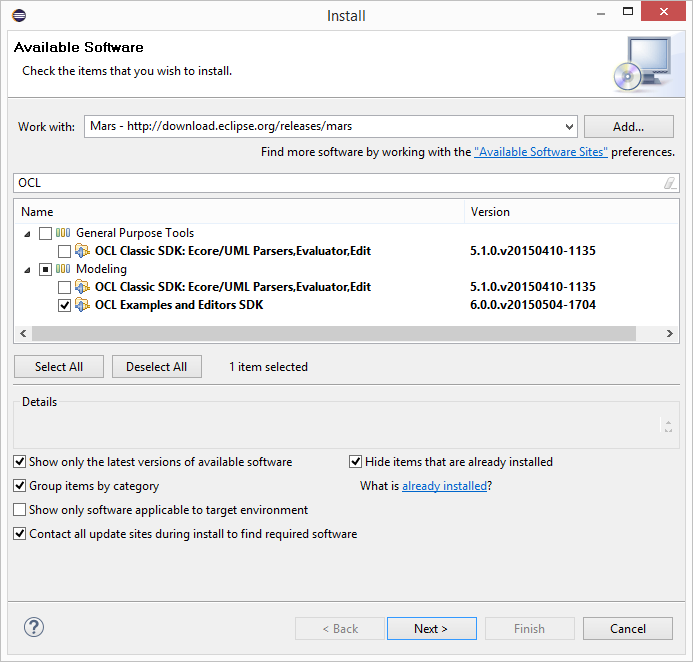
Task: Collapse the General Purpose Tools category
Action: [x=27, y=234]
